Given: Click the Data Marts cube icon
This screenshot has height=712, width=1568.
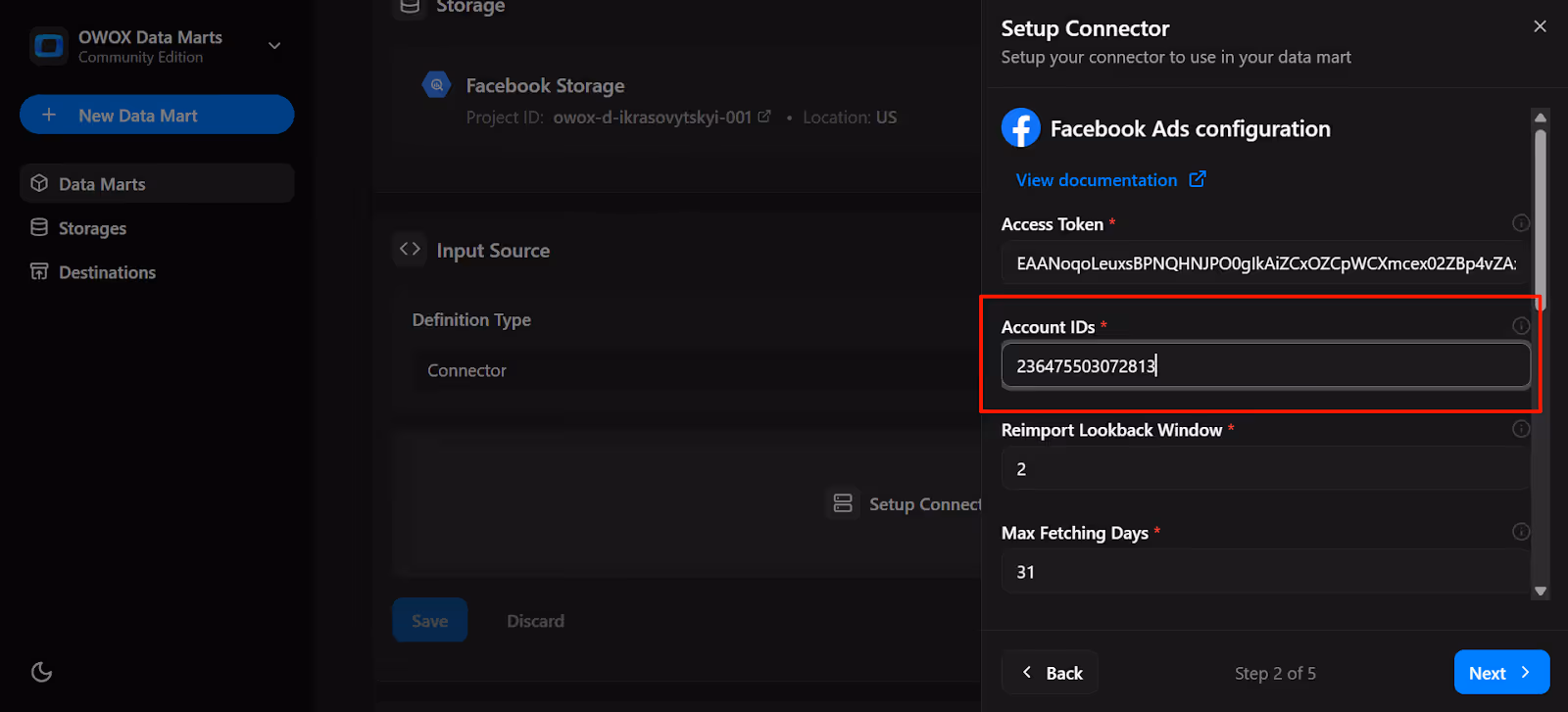Looking at the screenshot, I should 39,183.
